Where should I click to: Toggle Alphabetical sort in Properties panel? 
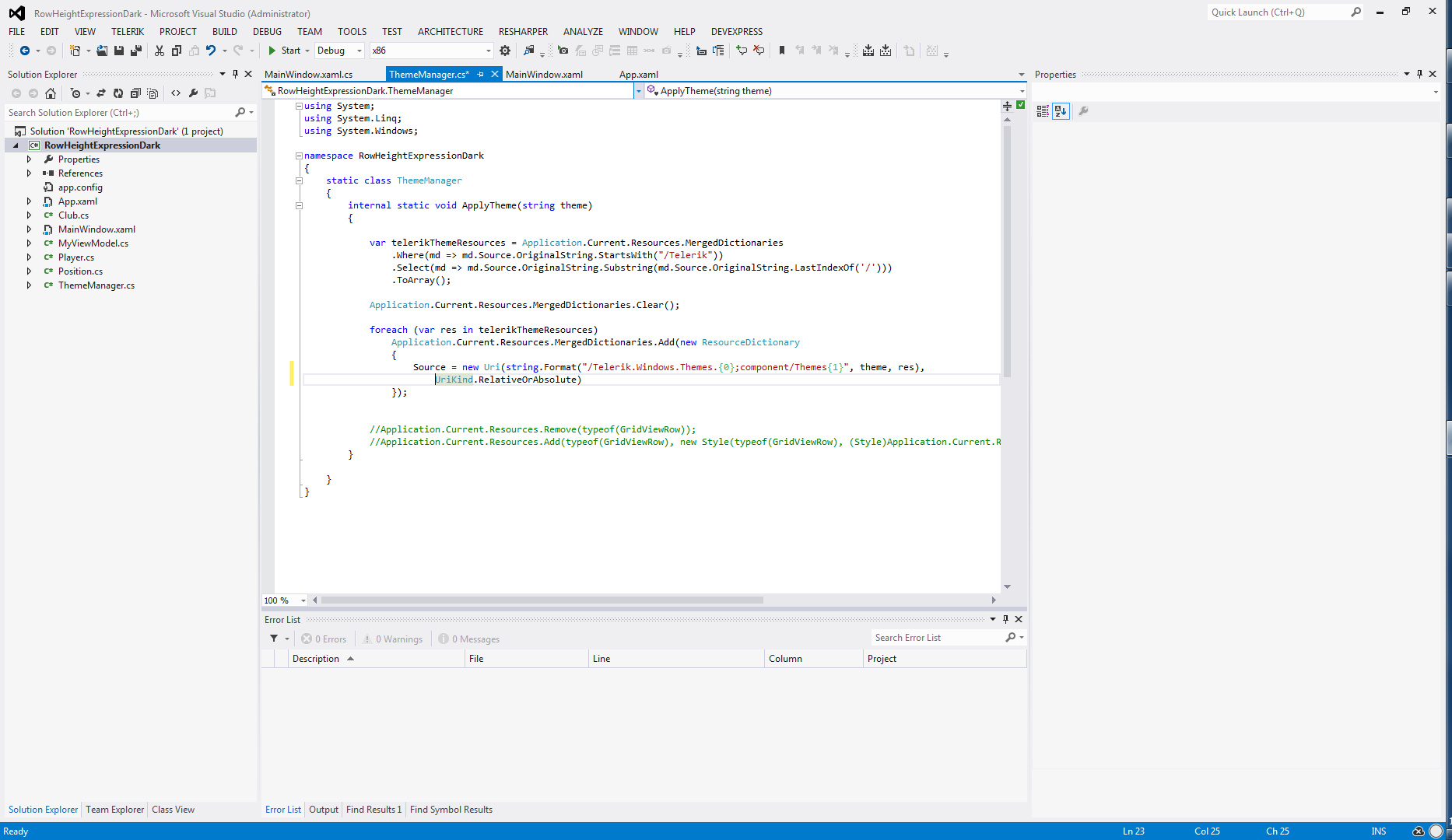coord(1061,111)
